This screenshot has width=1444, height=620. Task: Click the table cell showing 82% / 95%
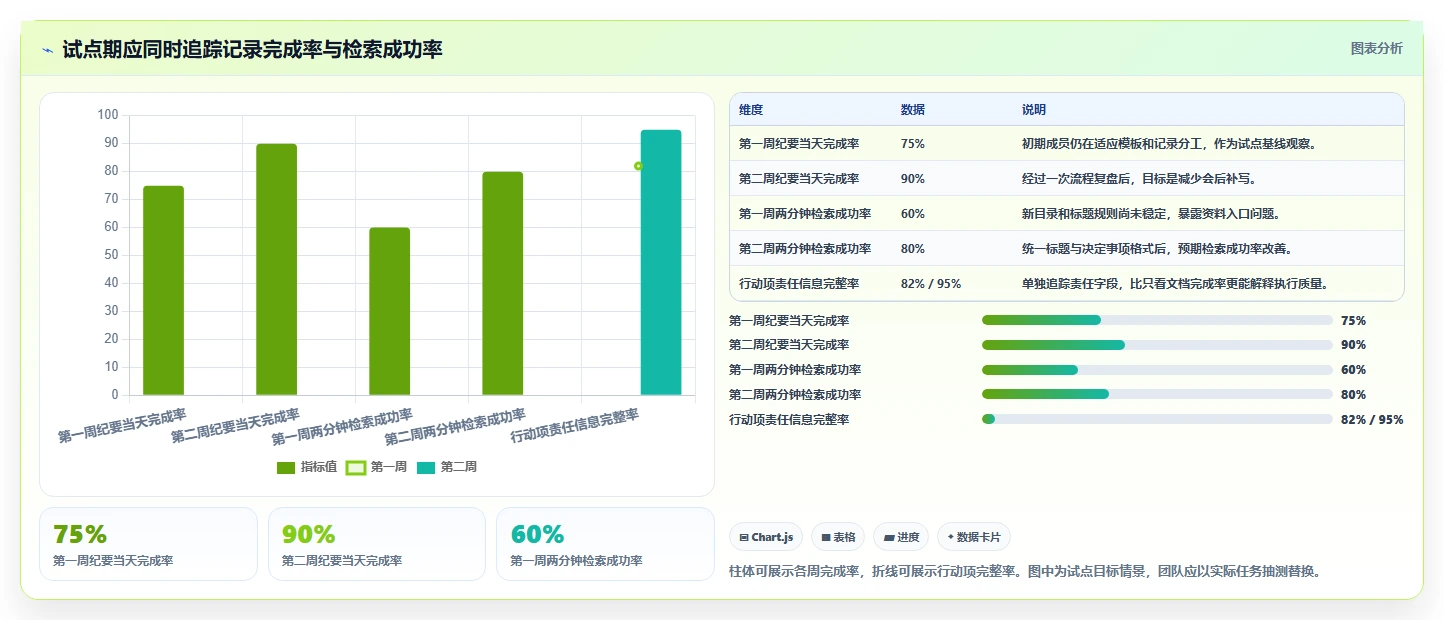click(x=931, y=284)
